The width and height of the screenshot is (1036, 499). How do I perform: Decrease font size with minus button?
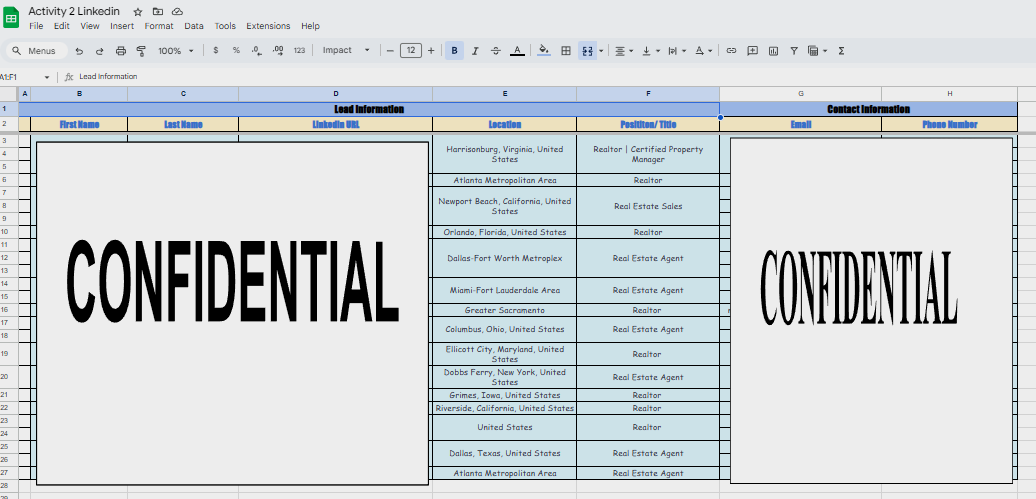point(390,51)
